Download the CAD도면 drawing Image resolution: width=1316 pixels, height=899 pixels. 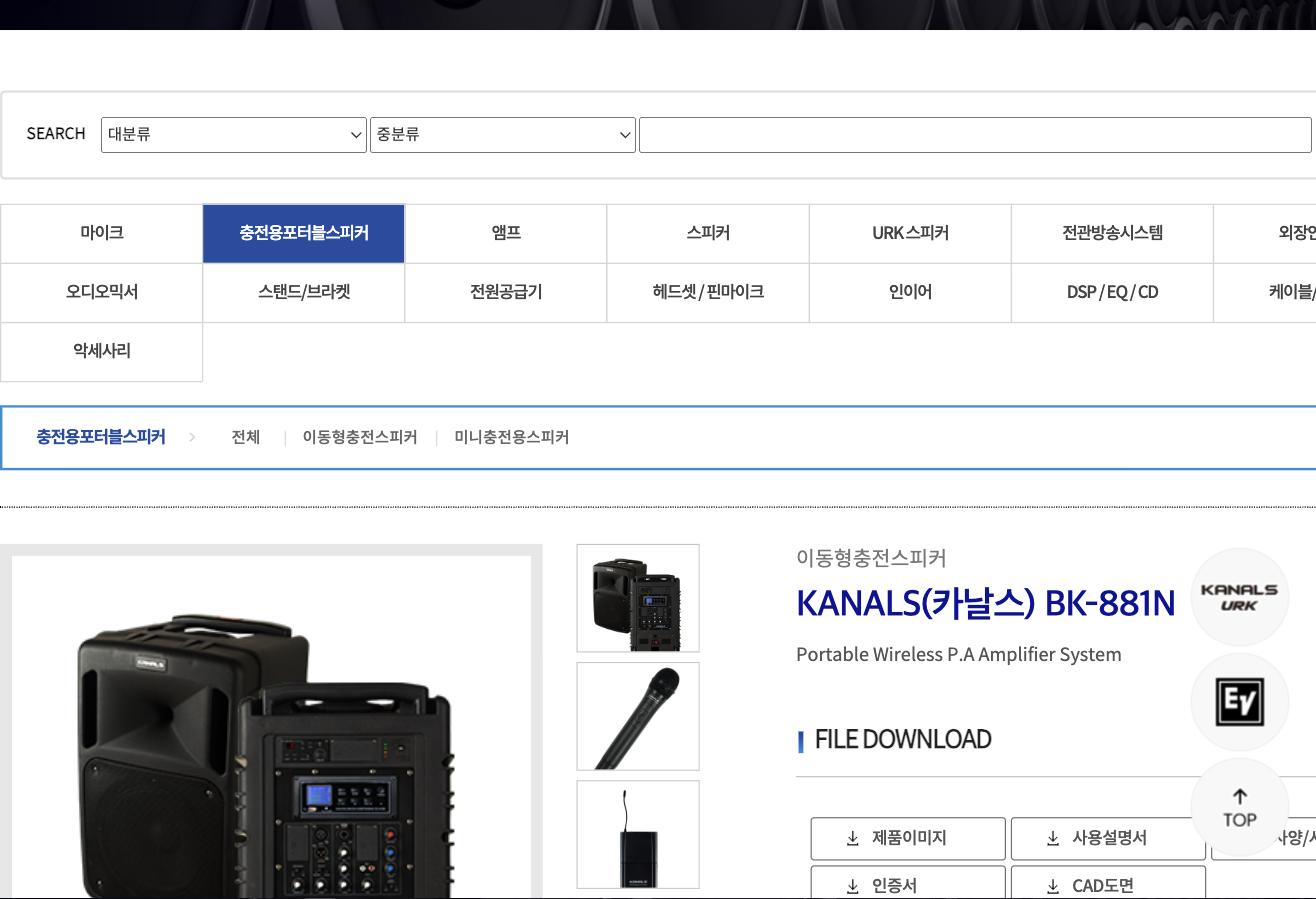coord(1108,883)
